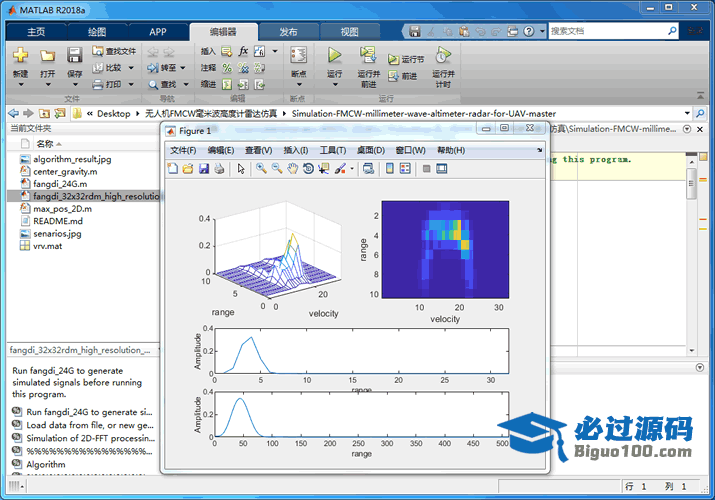The height and width of the screenshot is (500, 715).
Task: Click the heatmap plot in Figure 1
Action: coord(444,247)
